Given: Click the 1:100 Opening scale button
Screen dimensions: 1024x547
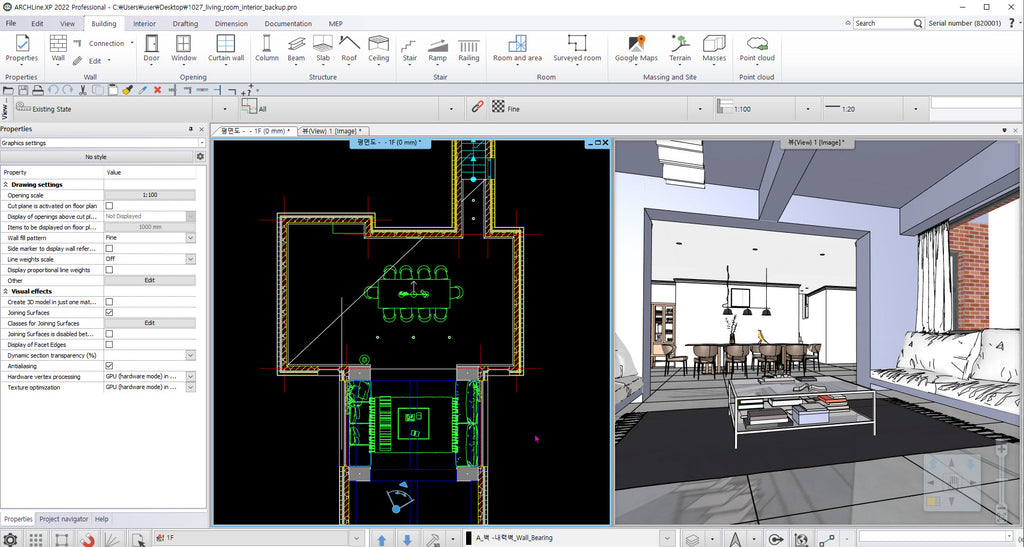Looking at the screenshot, I should [150, 195].
